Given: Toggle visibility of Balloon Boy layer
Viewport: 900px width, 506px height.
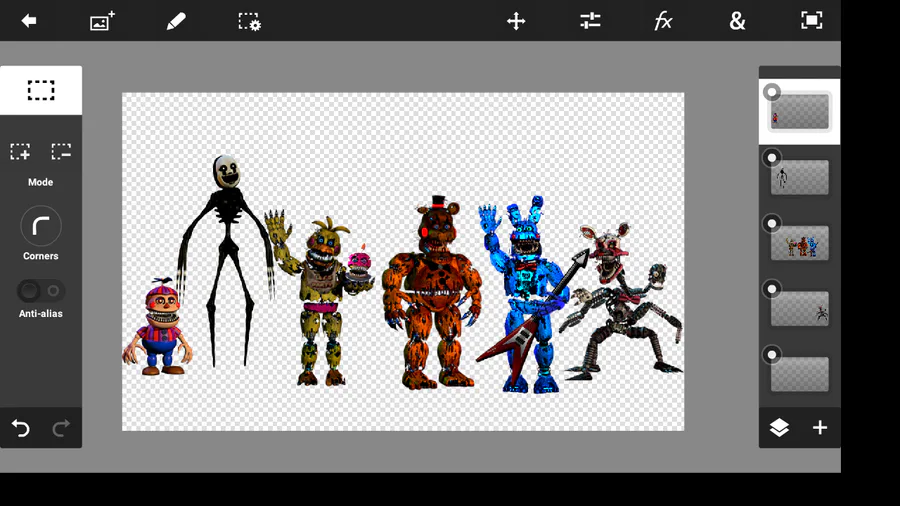Looking at the screenshot, I should click(772, 92).
